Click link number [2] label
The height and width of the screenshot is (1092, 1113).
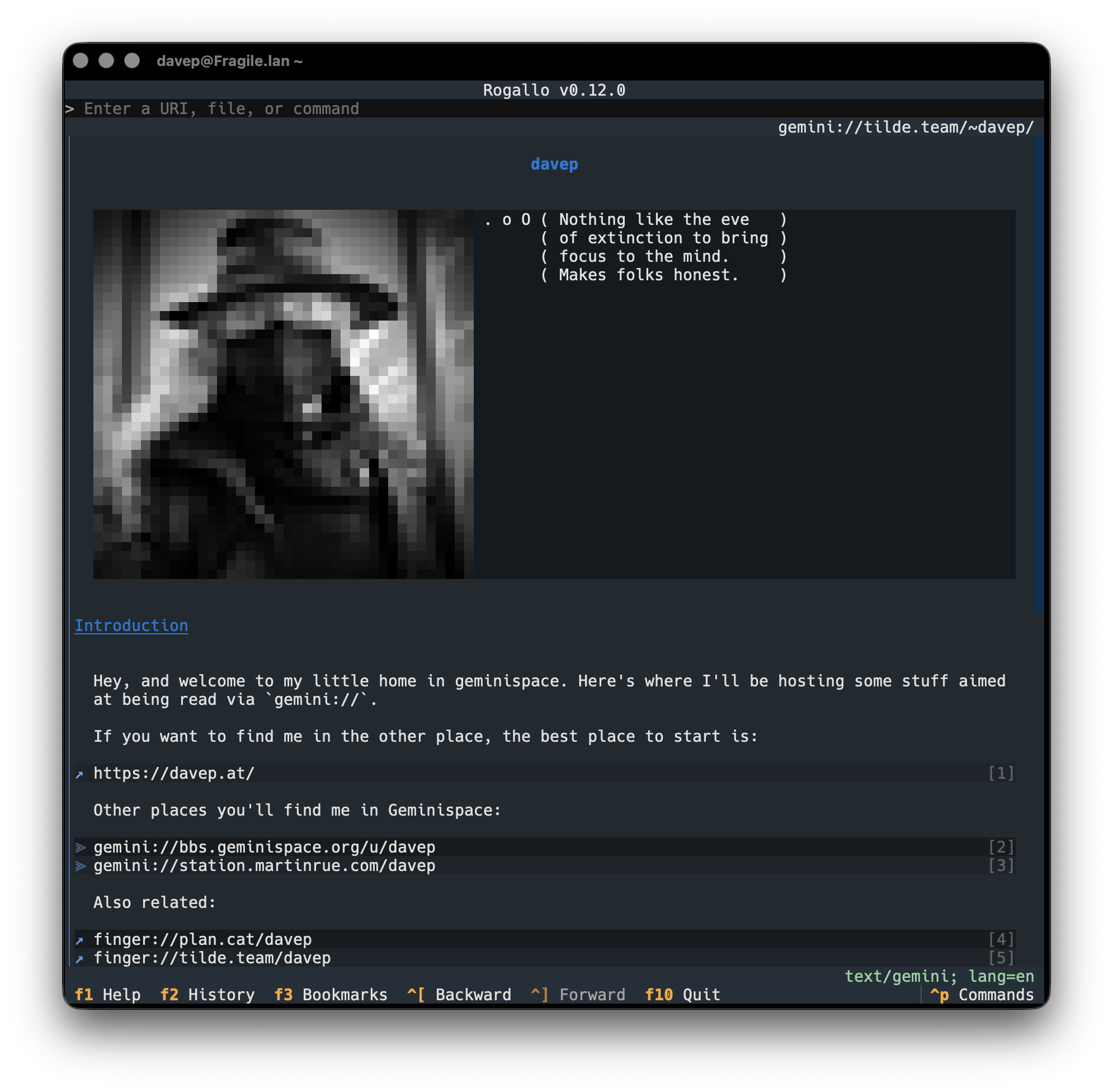1001,846
